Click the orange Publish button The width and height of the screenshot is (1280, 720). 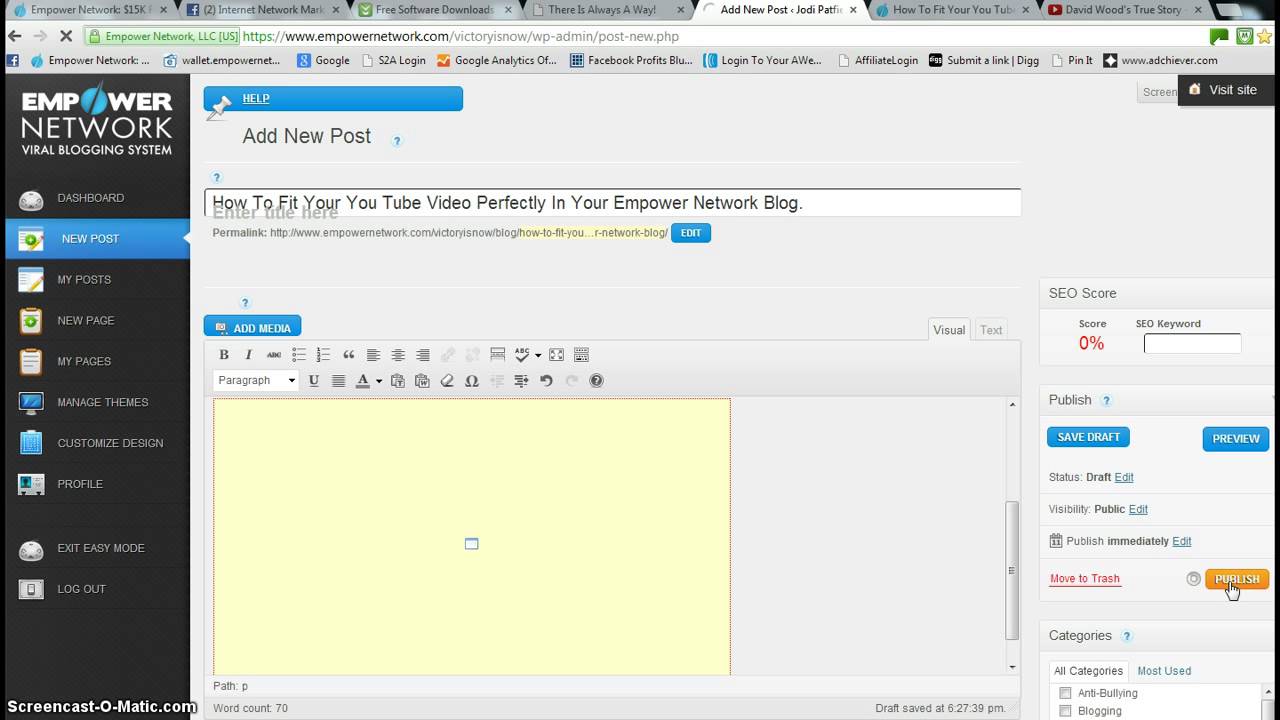click(1237, 579)
